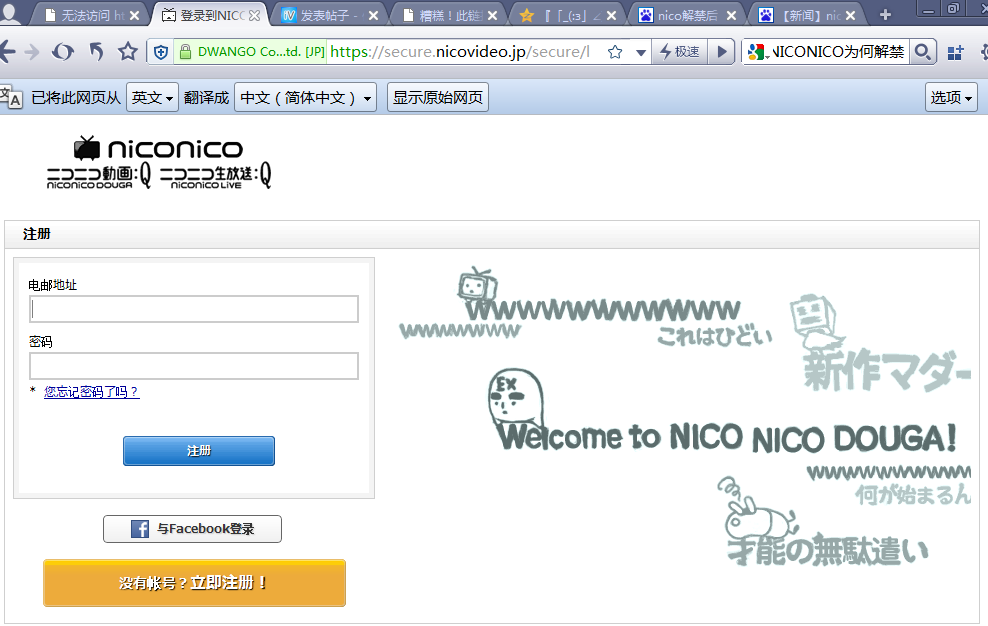Click the favorites star beside undo icon

pos(128,51)
